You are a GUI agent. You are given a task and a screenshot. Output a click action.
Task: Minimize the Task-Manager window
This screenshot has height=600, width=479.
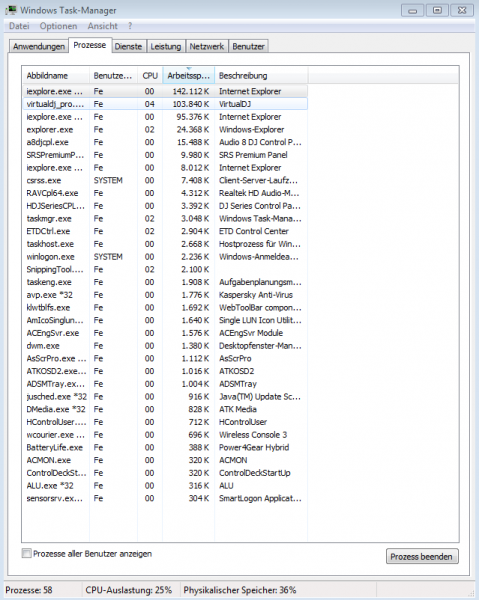click(412, 10)
